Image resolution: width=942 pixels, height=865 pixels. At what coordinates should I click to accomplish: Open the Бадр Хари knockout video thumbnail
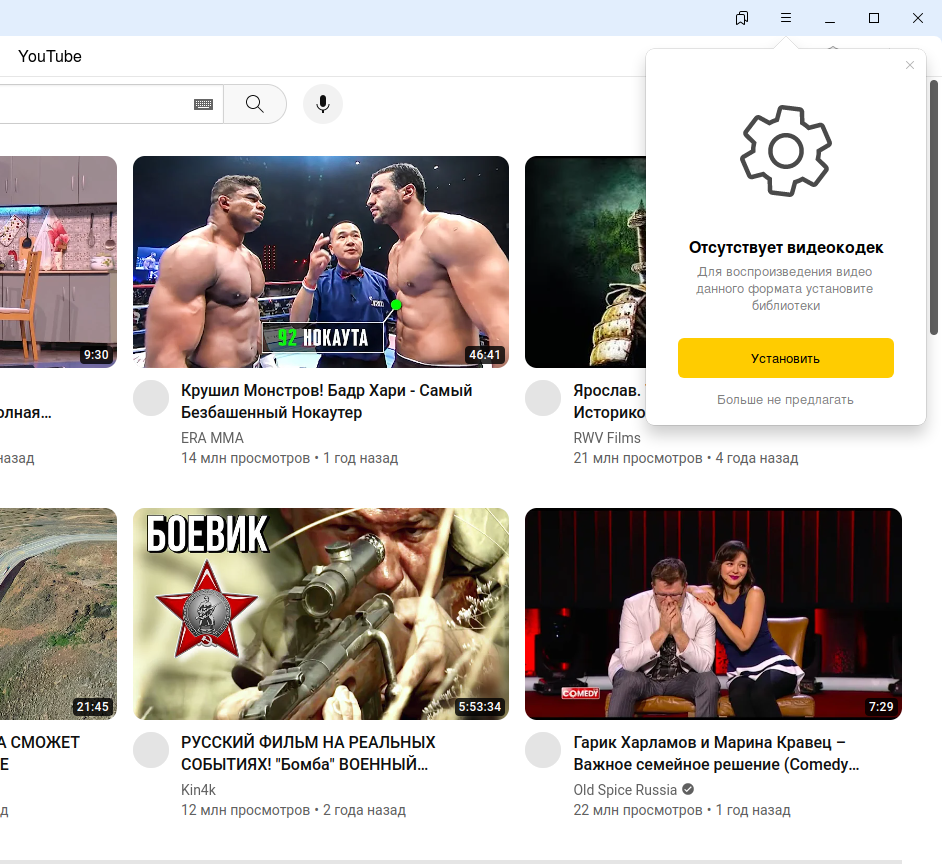[x=321, y=262]
